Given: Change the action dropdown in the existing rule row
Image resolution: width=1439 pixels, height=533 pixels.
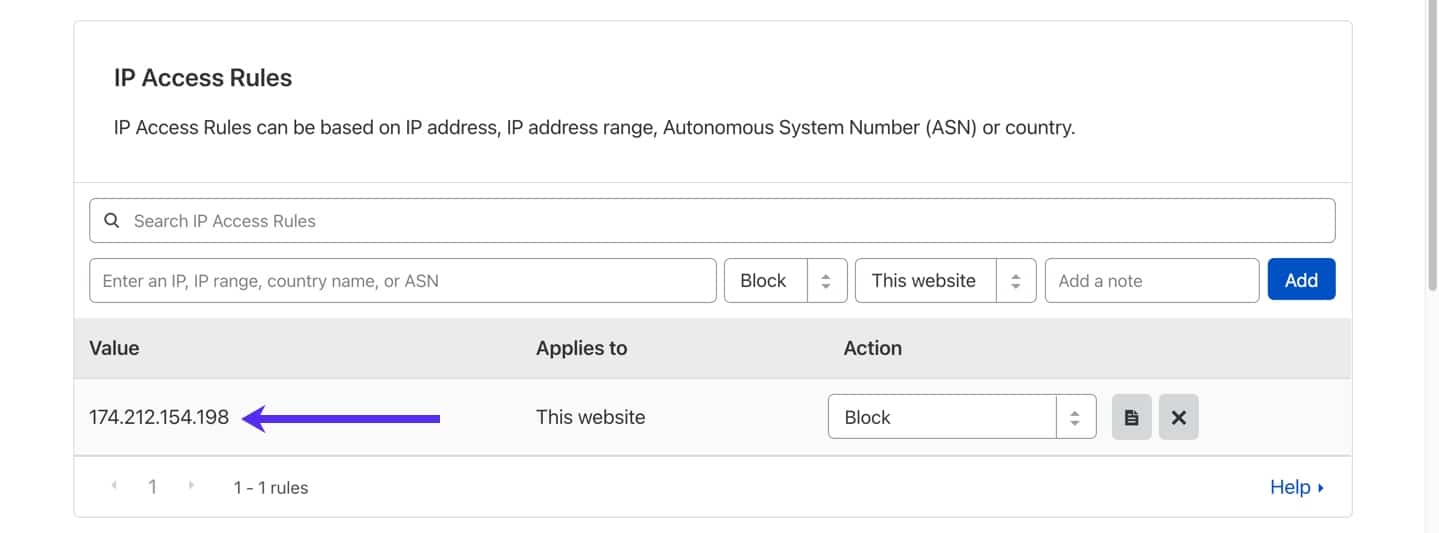Looking at the screenshot, I should click(x=961, y=418).
